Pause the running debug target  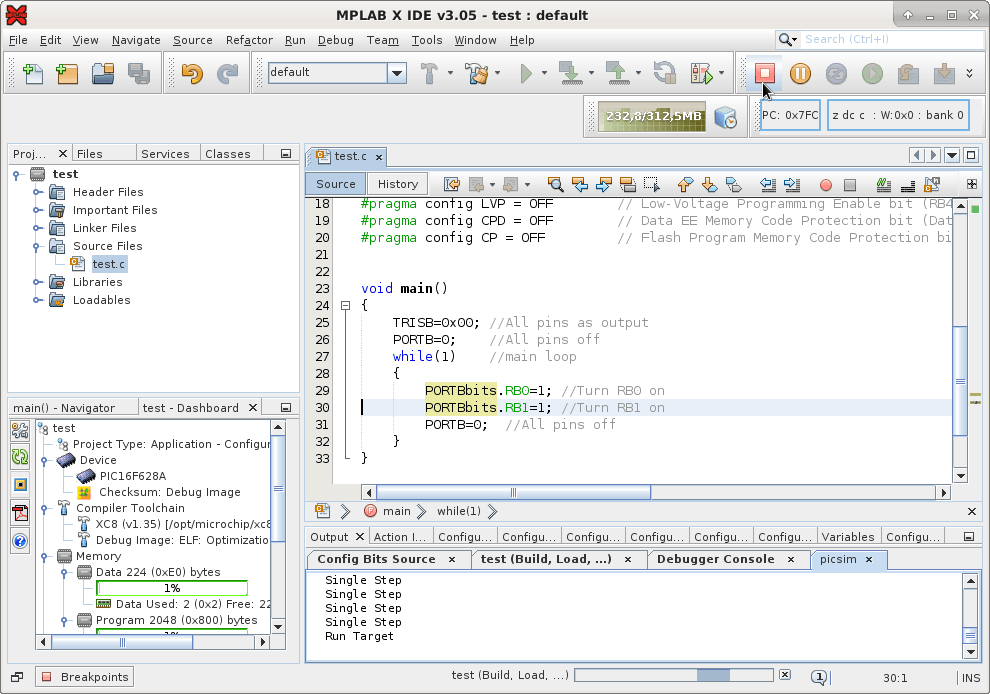[x=801, y=73]
